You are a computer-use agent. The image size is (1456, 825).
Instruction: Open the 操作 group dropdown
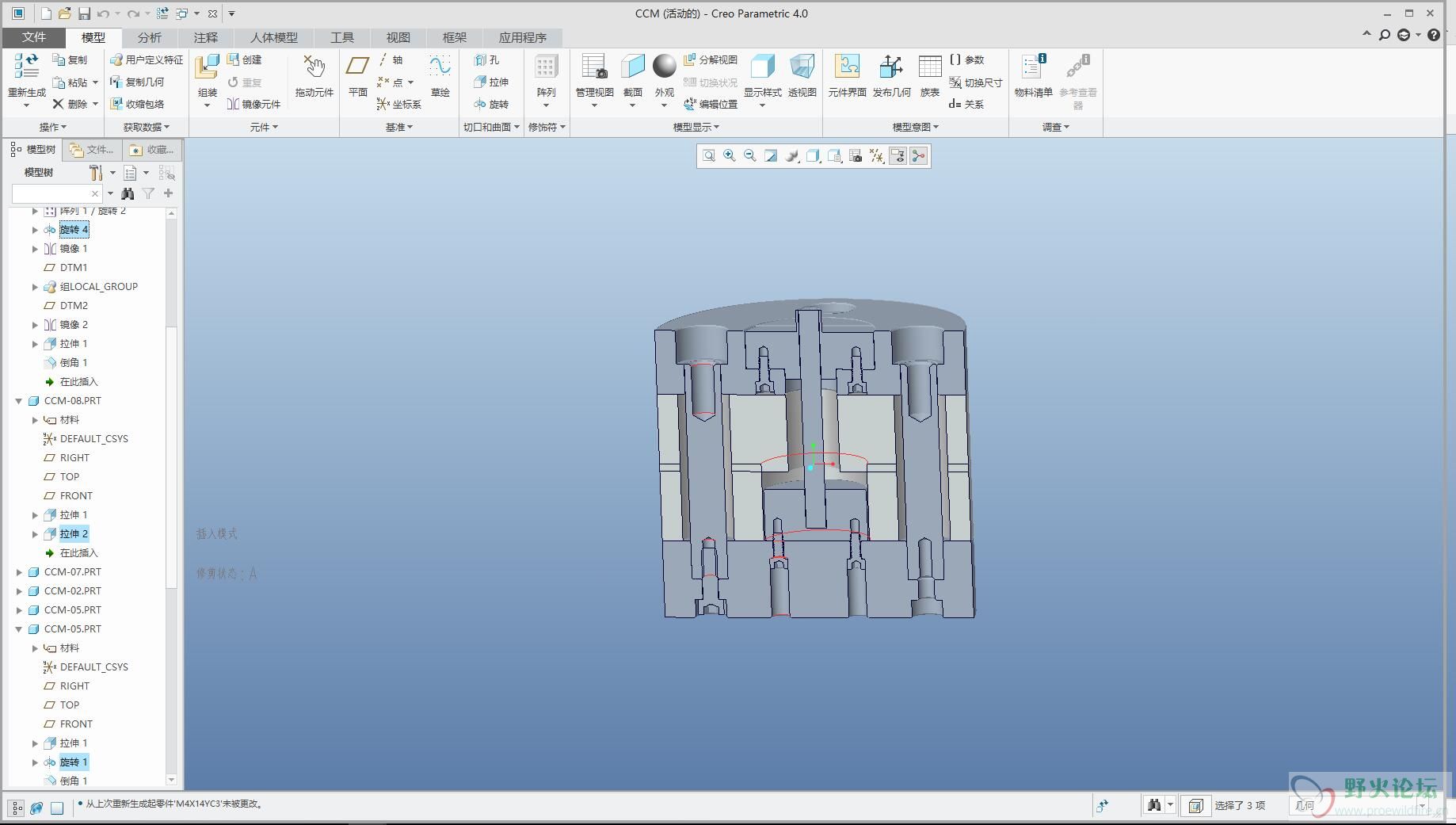[x=53, y=127]
